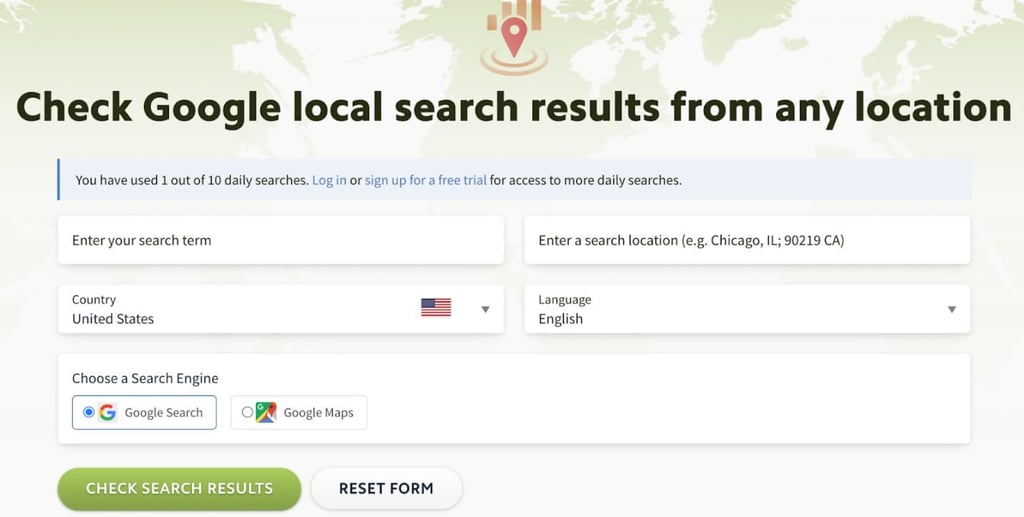
Task: Open the Country dropdown
Action: (281, 309)
